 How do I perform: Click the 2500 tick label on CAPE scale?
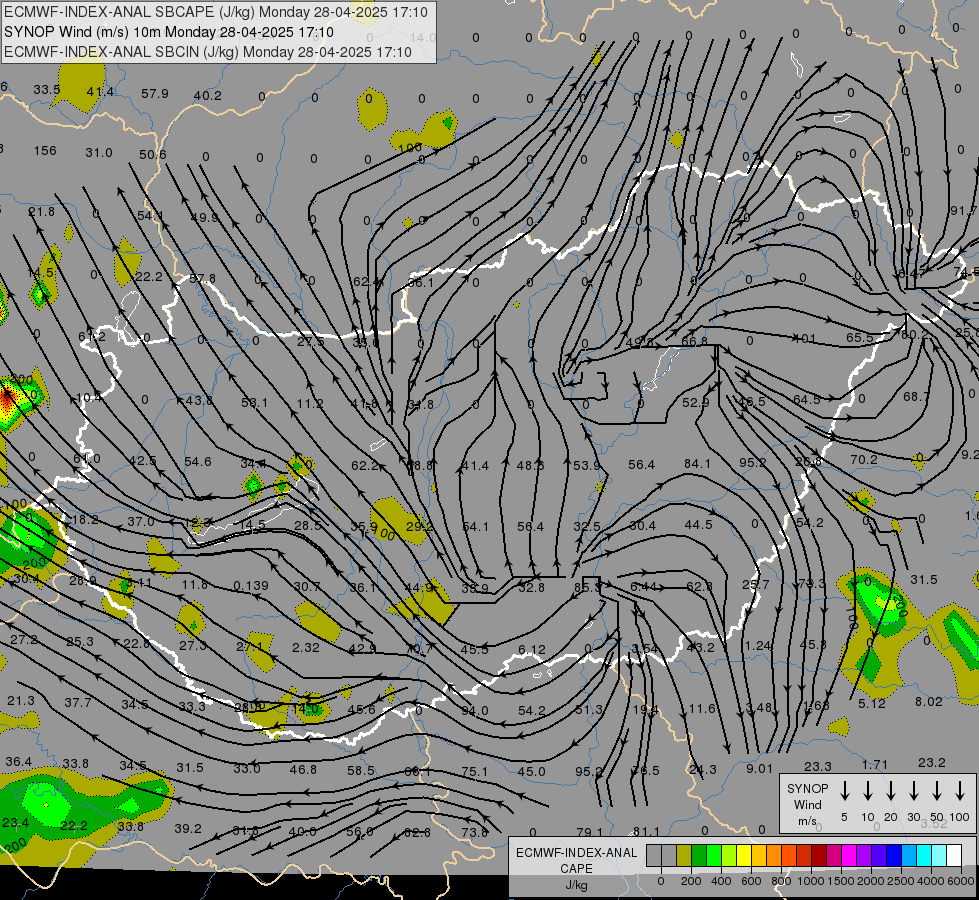901,881
